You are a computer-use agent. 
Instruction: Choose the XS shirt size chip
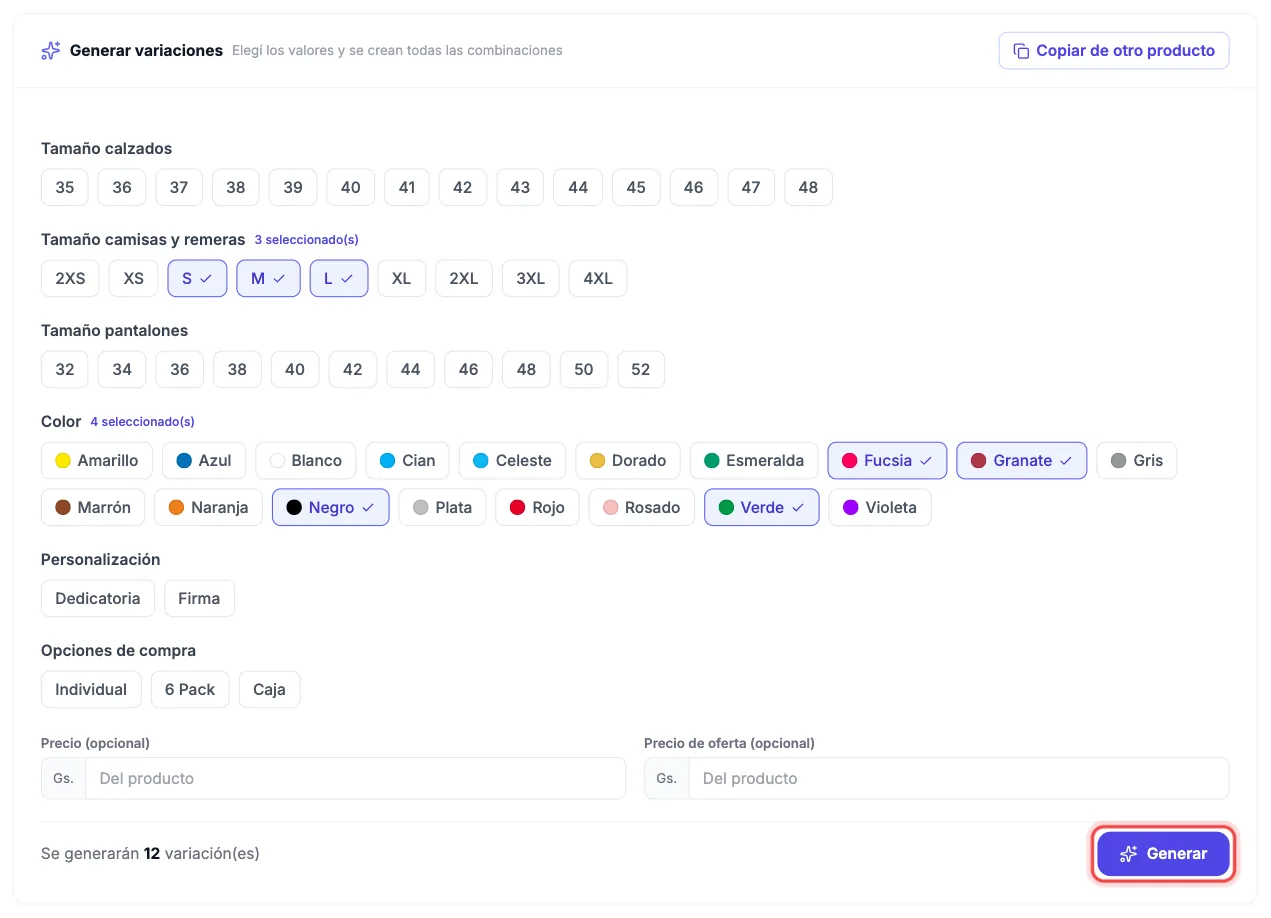tap(134, 279)
